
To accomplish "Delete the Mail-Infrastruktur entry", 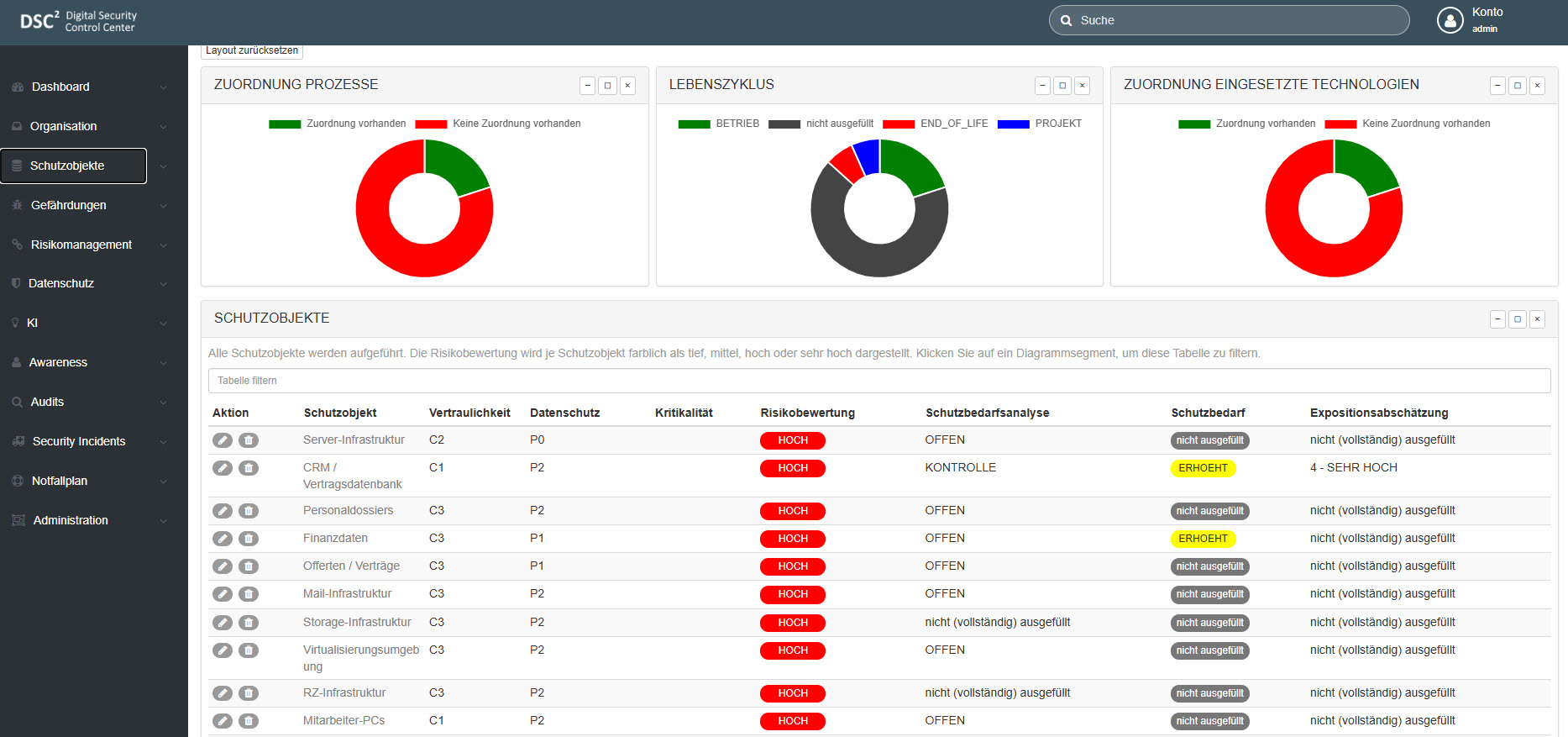I will (249, 594).
